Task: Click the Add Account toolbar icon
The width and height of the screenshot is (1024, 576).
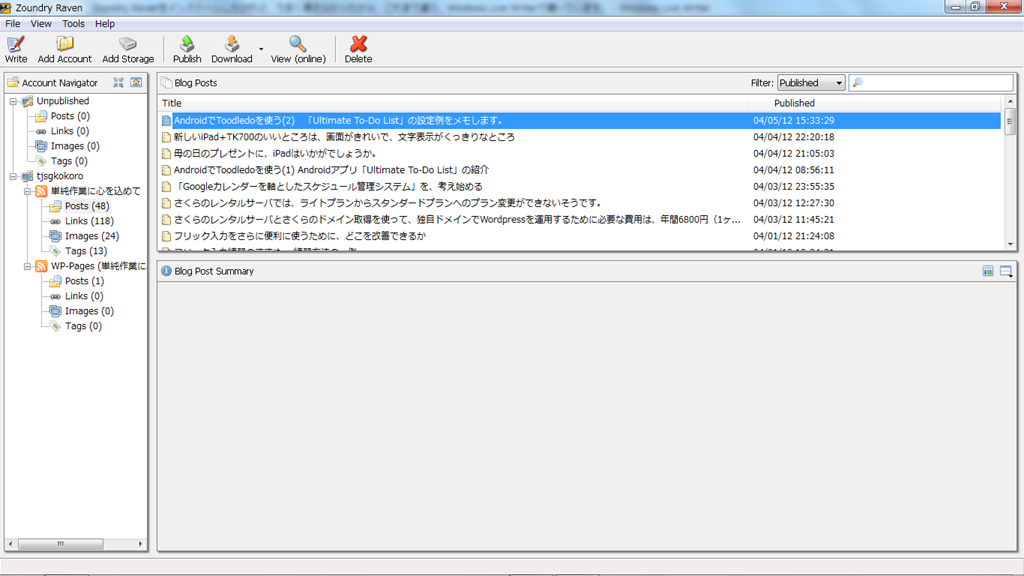Action: [65, 44]
